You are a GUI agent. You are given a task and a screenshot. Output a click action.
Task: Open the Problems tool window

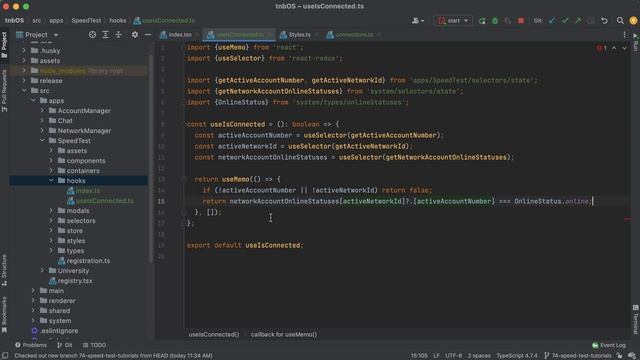point(31,345)
